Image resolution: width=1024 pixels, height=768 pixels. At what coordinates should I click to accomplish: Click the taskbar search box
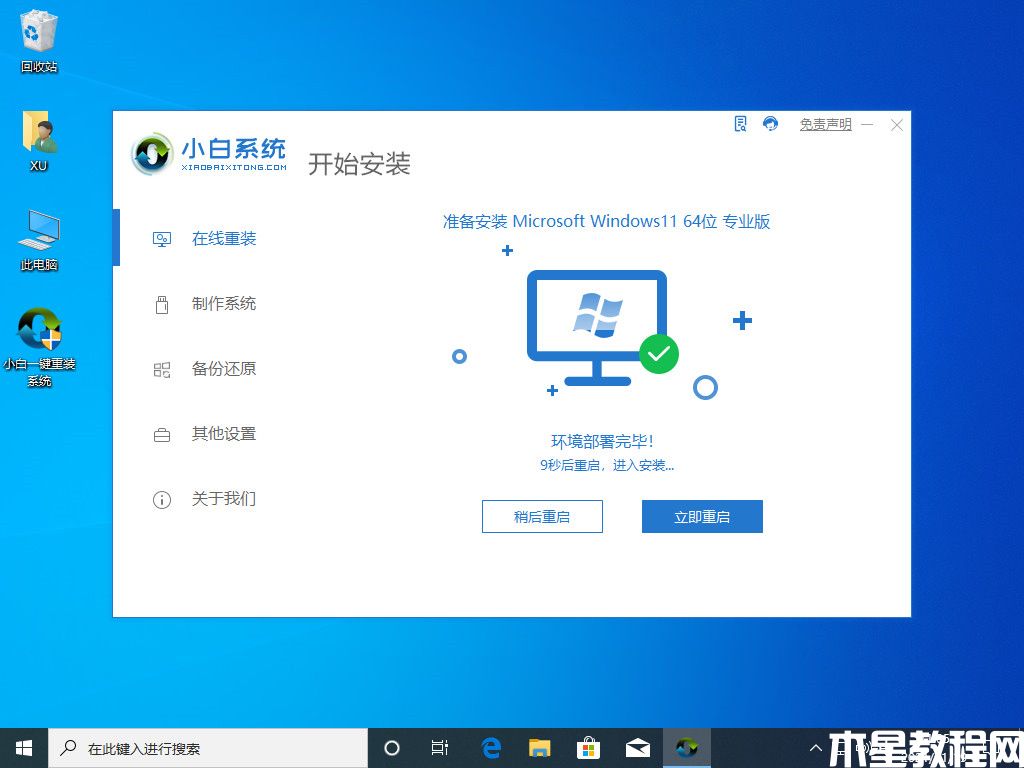click(209, 748)
